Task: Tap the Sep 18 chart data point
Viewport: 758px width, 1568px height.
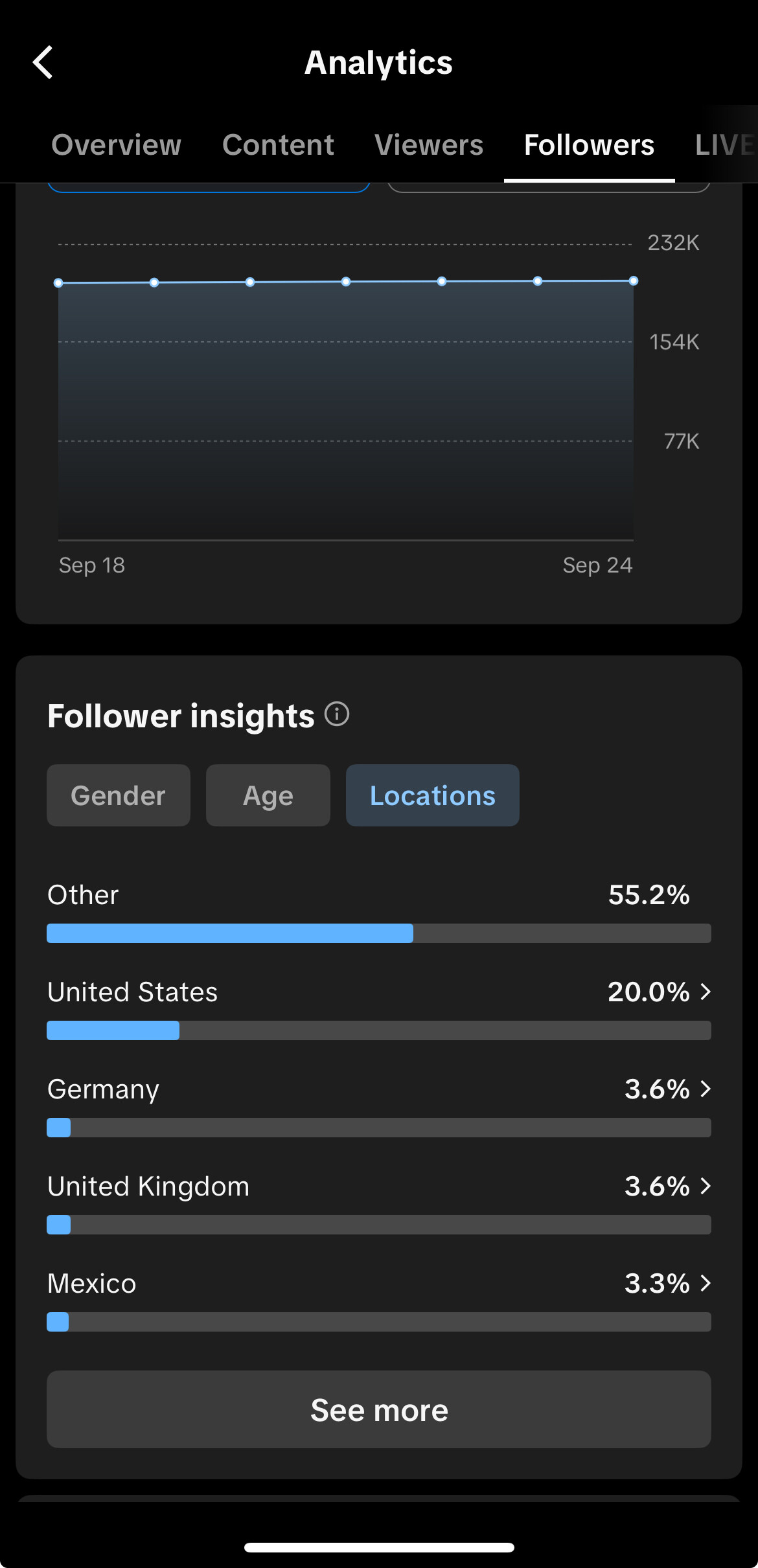Action: coord(58,283)
